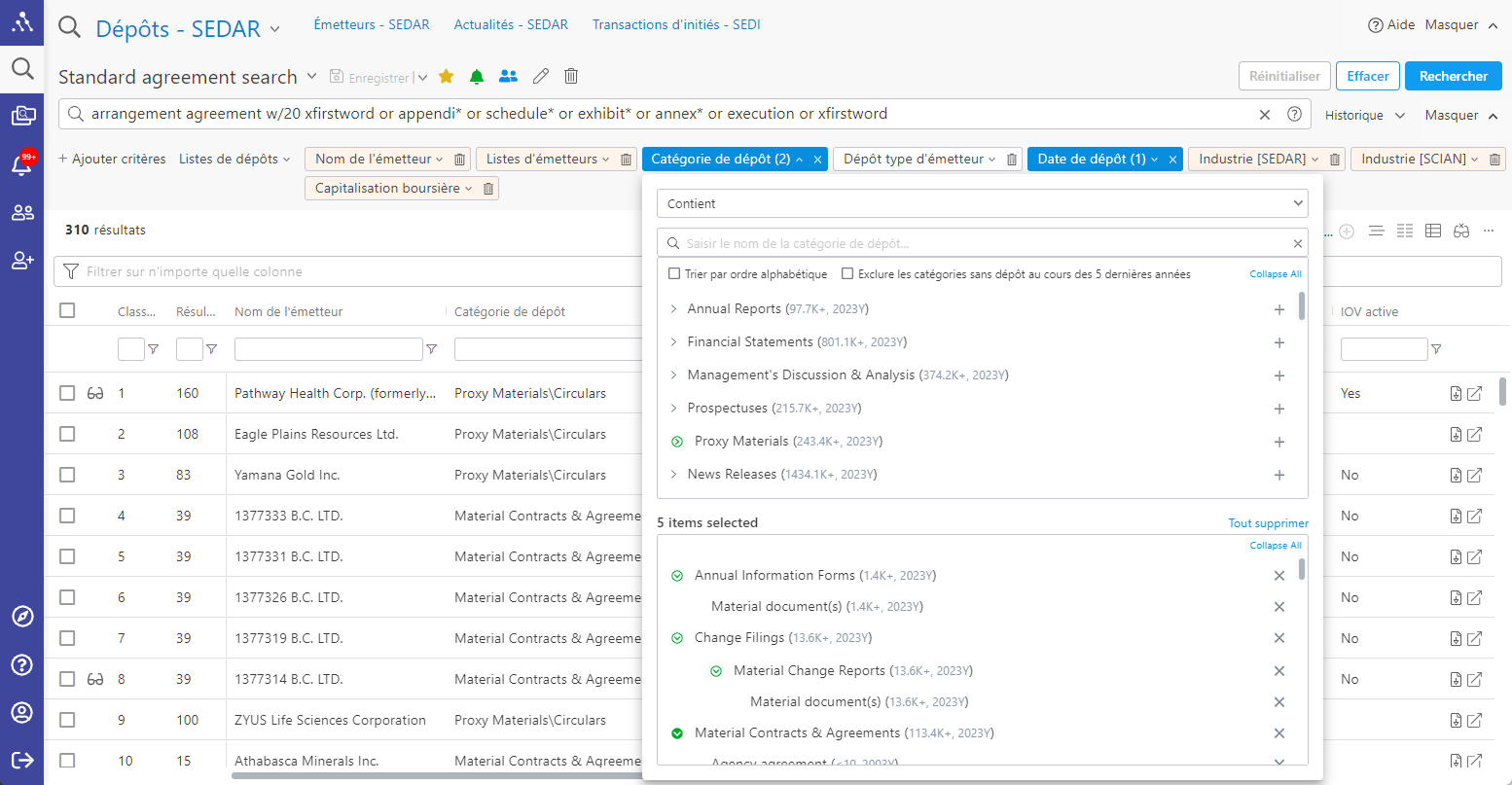Click Ajouter critères link
This screenshot has width=1512, height=785.
pos(112,160)
